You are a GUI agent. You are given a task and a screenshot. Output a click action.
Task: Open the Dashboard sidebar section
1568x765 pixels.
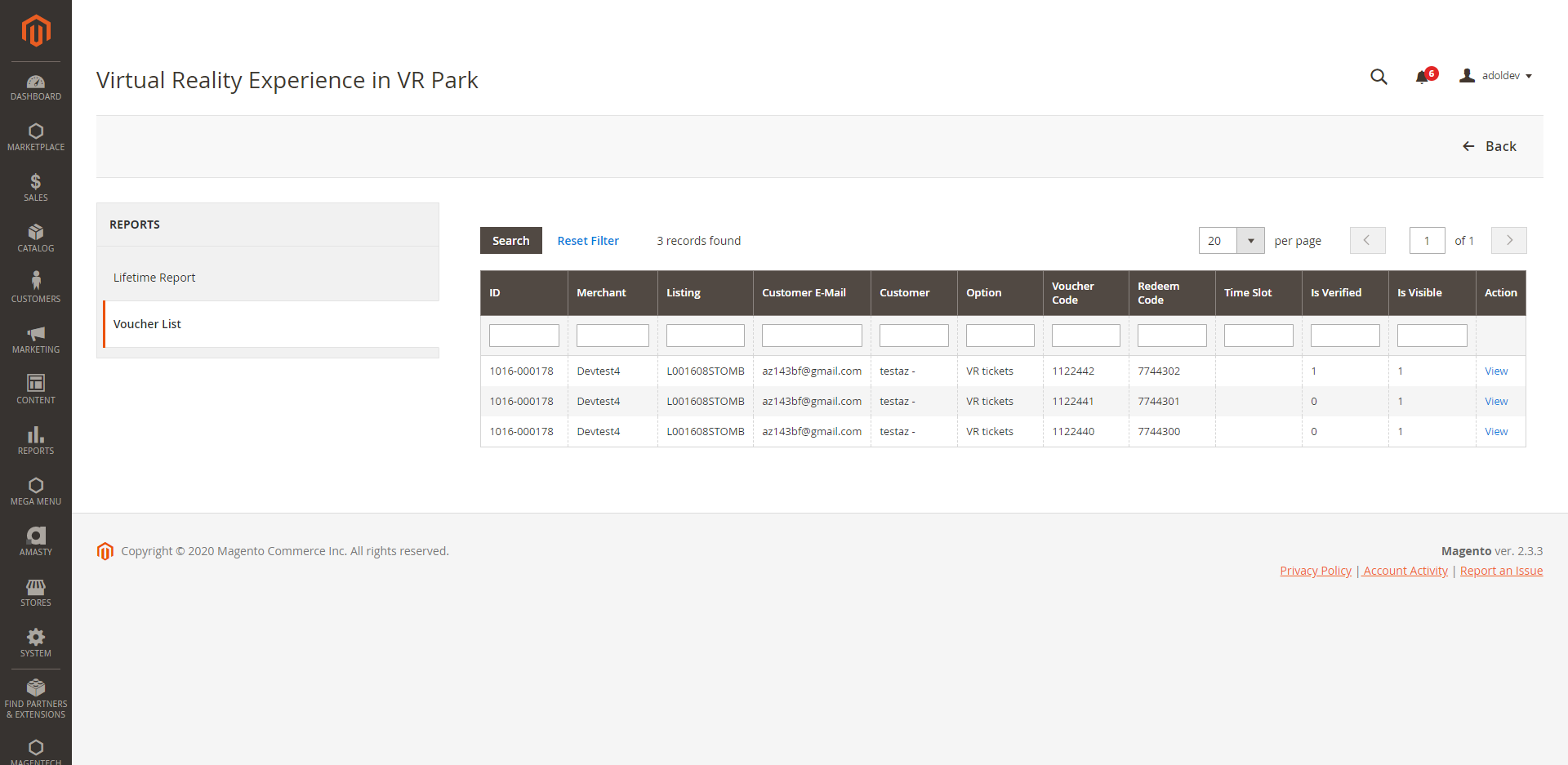click(36, 87)
